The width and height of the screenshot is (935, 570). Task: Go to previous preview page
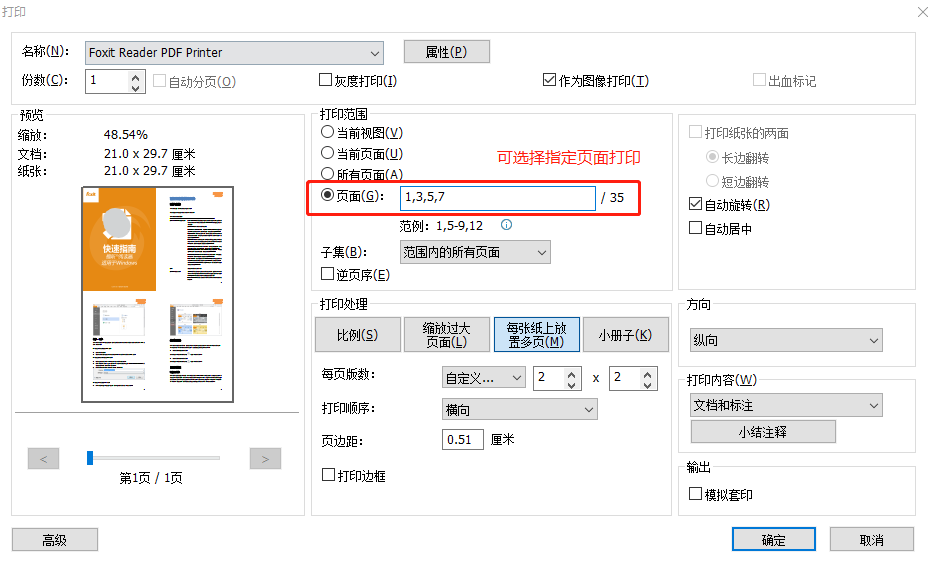tap(44, 459)
